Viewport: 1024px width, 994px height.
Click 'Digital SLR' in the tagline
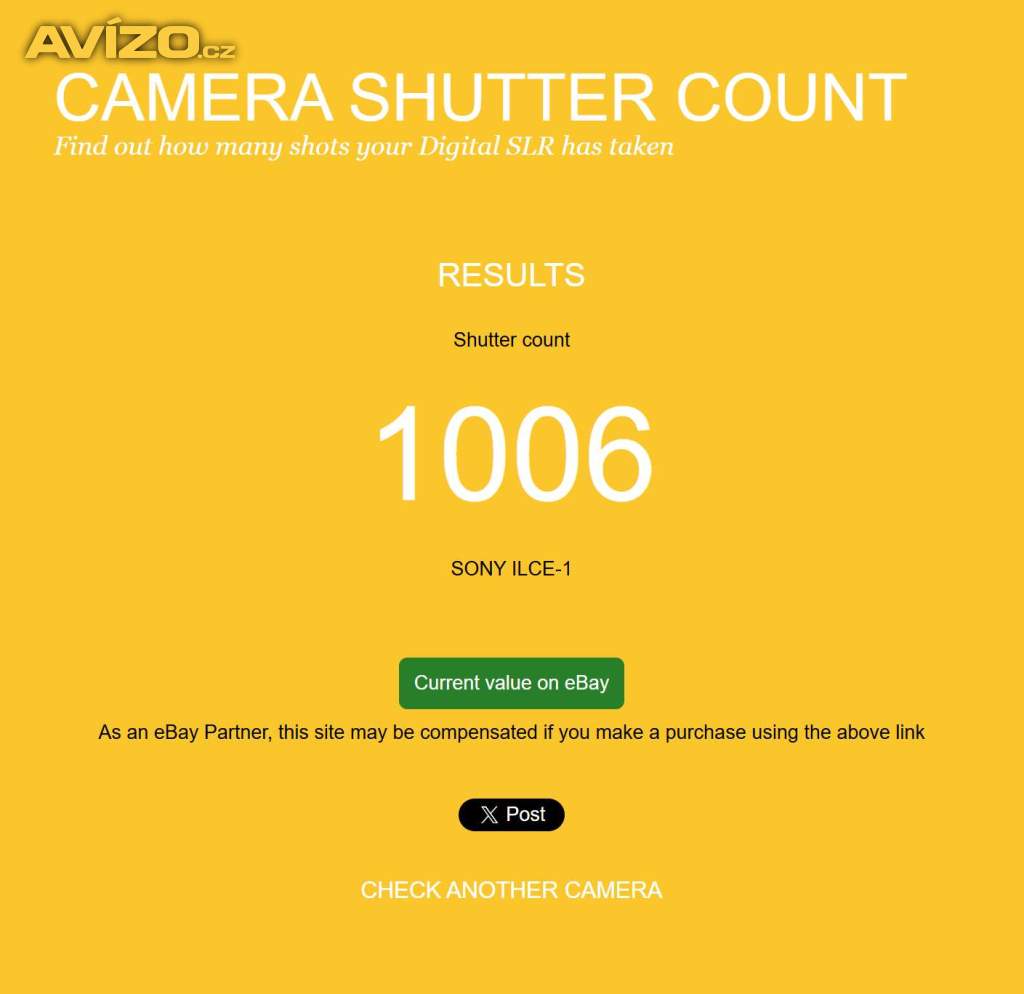point(487,146)
